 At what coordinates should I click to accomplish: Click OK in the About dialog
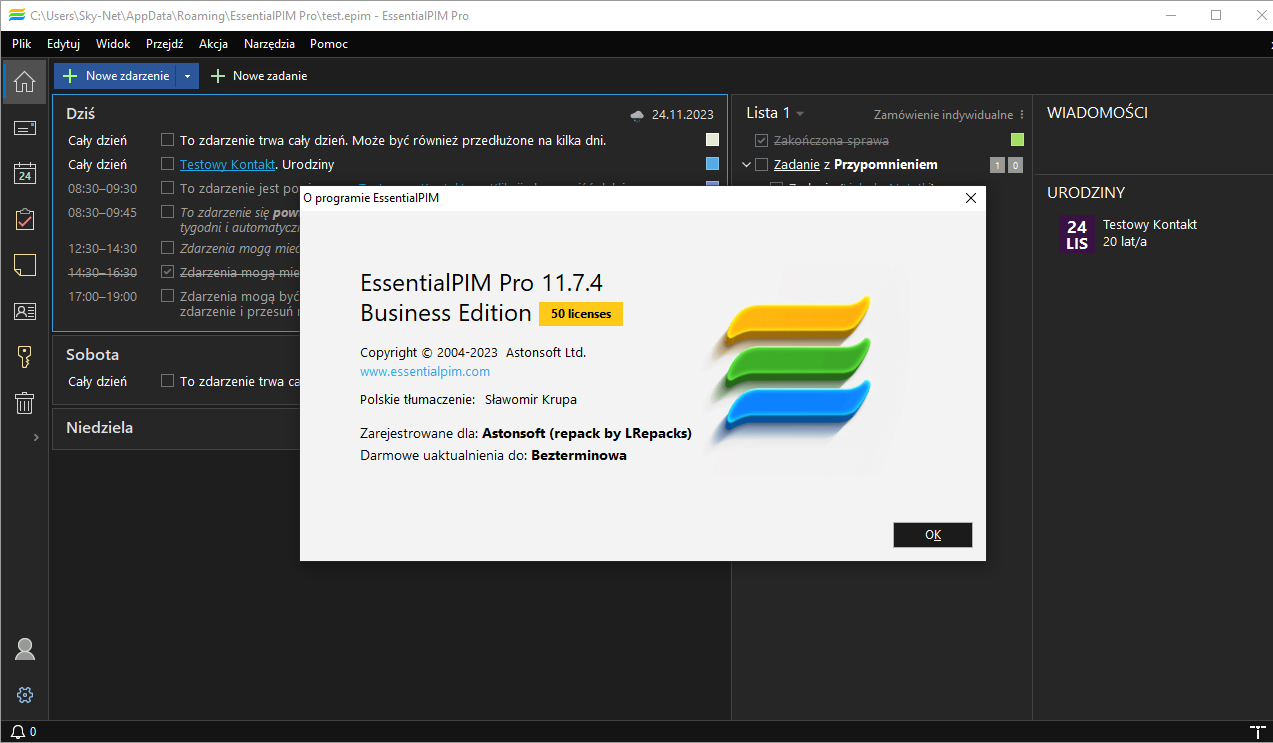pyautogui.click(x=933, y=535)
